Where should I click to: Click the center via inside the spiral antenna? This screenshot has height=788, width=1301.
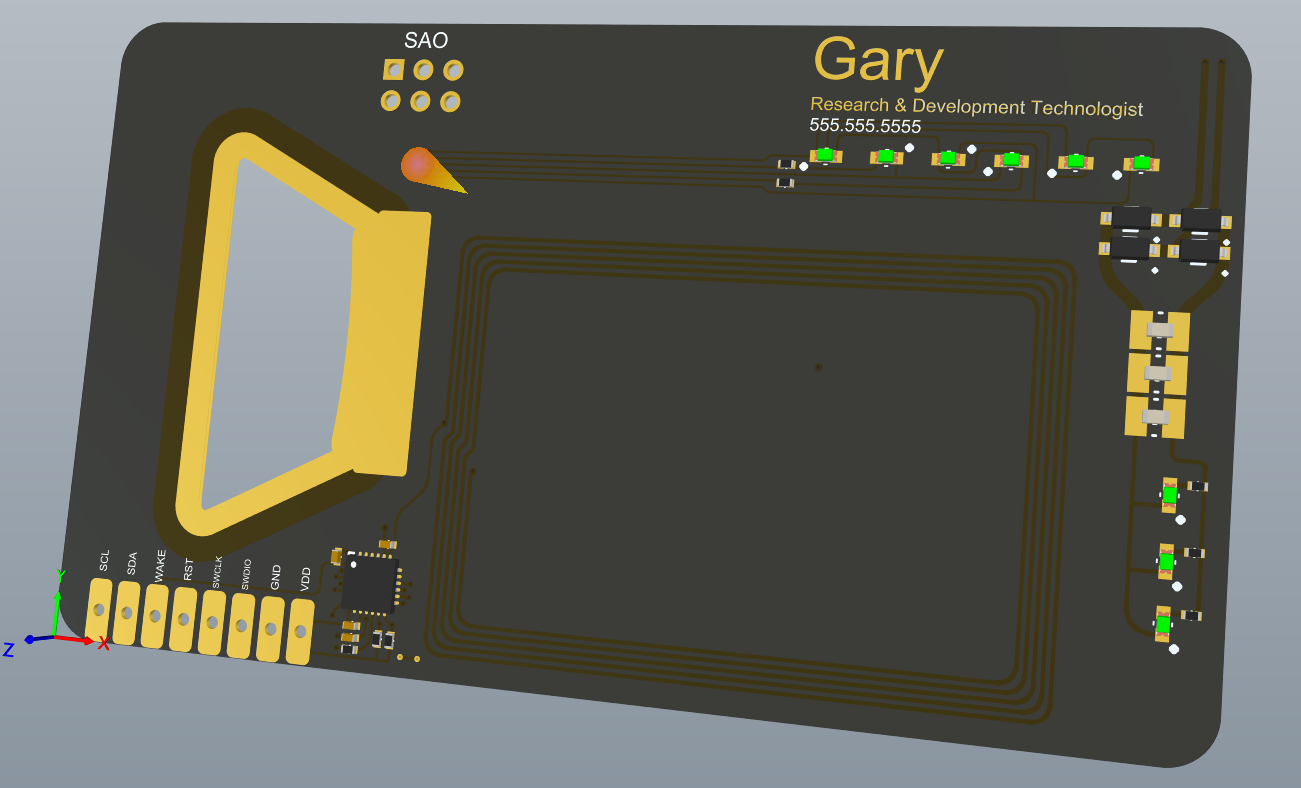[x=819, y=368]
